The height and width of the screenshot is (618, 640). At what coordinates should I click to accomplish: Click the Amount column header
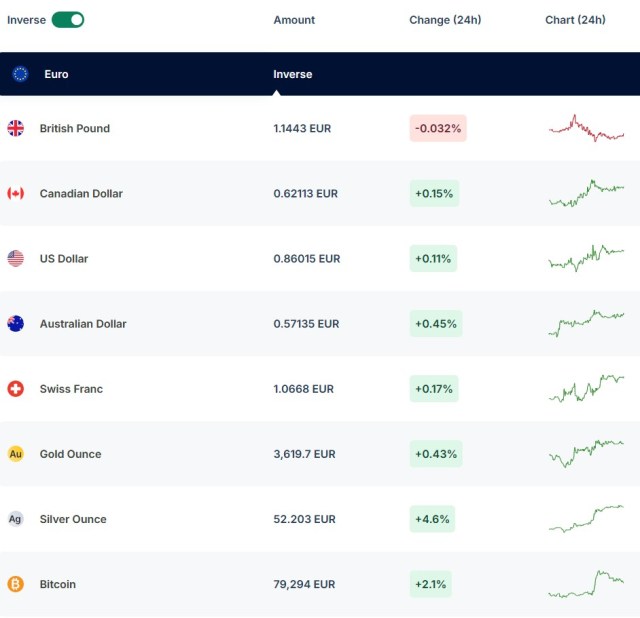coord(294,20)
